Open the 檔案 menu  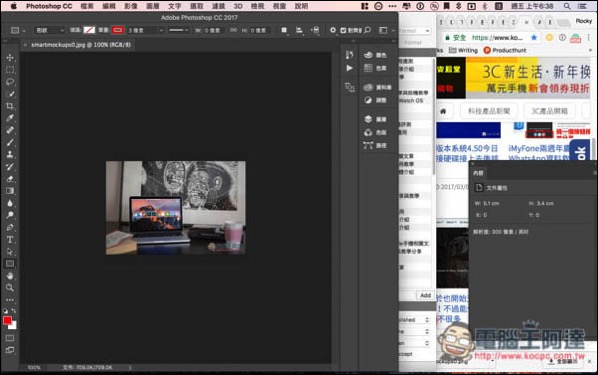pyautogui.click(x=87, y=6)
